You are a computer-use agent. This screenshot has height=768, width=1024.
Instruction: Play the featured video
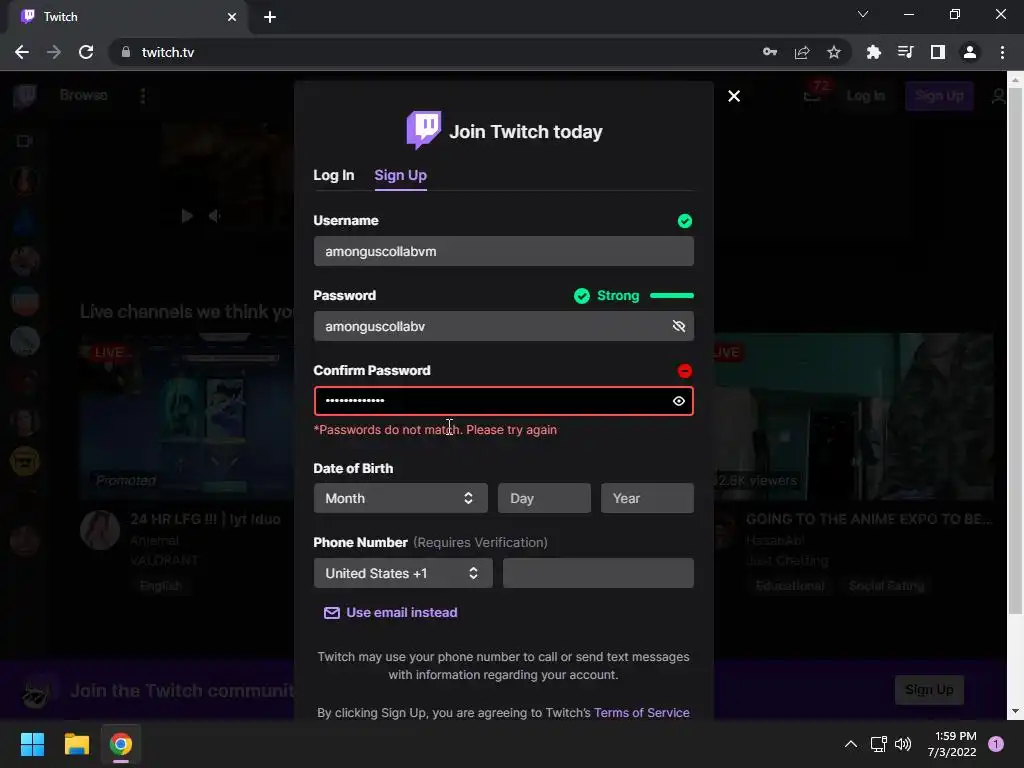[x=187, y=216]
